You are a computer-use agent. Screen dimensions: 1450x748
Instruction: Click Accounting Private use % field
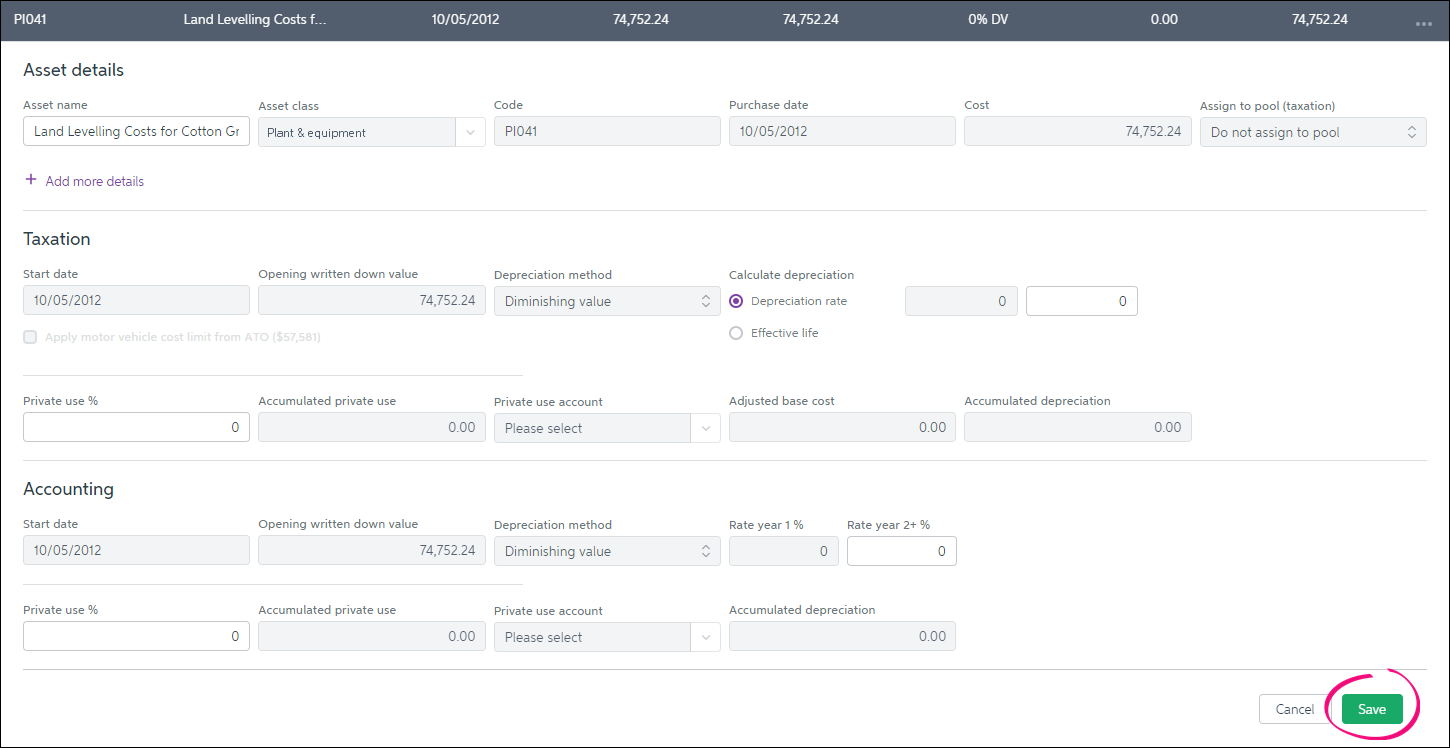point(136,636)
